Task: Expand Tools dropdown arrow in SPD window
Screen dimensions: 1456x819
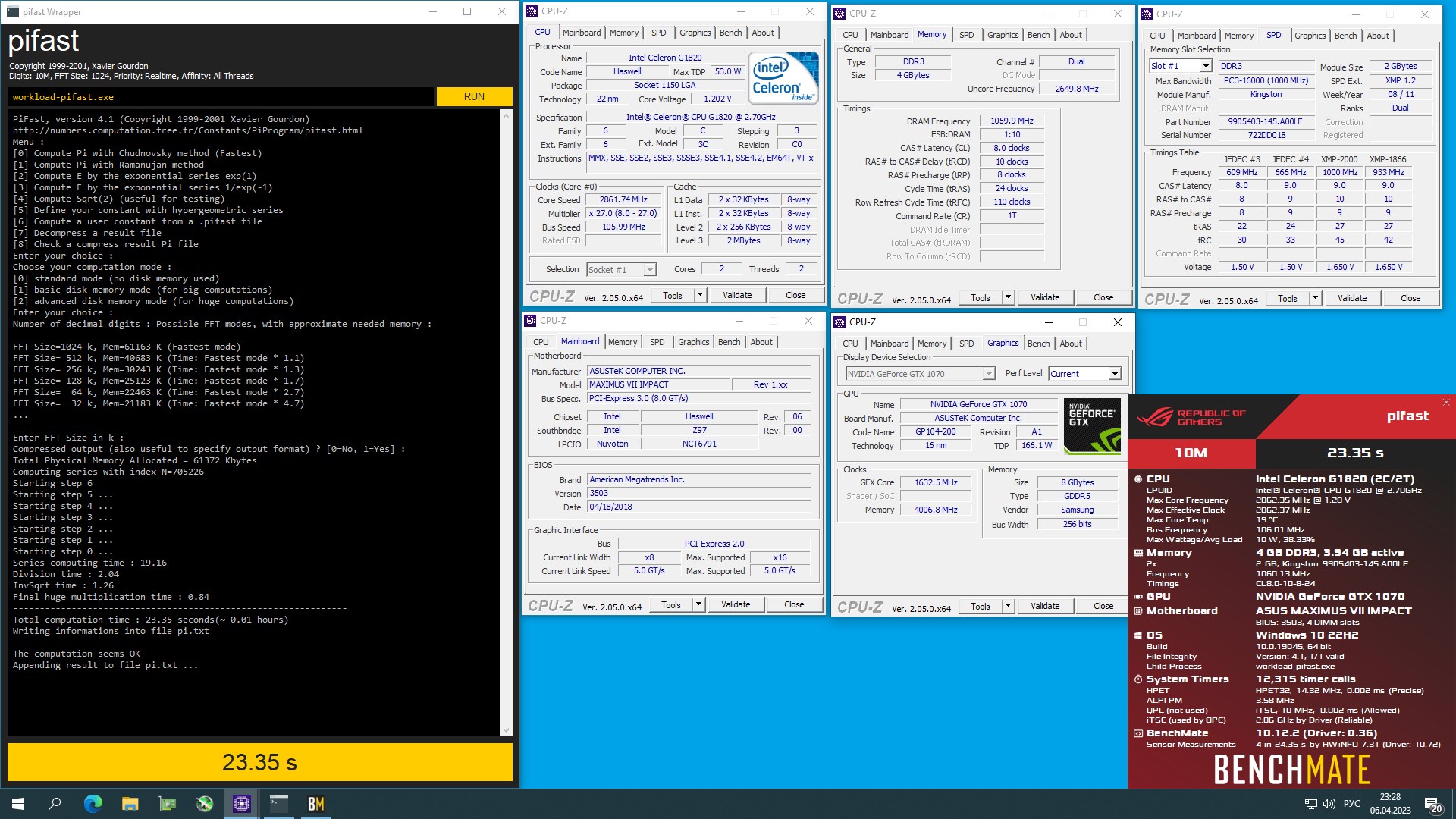Action: 1315,298
